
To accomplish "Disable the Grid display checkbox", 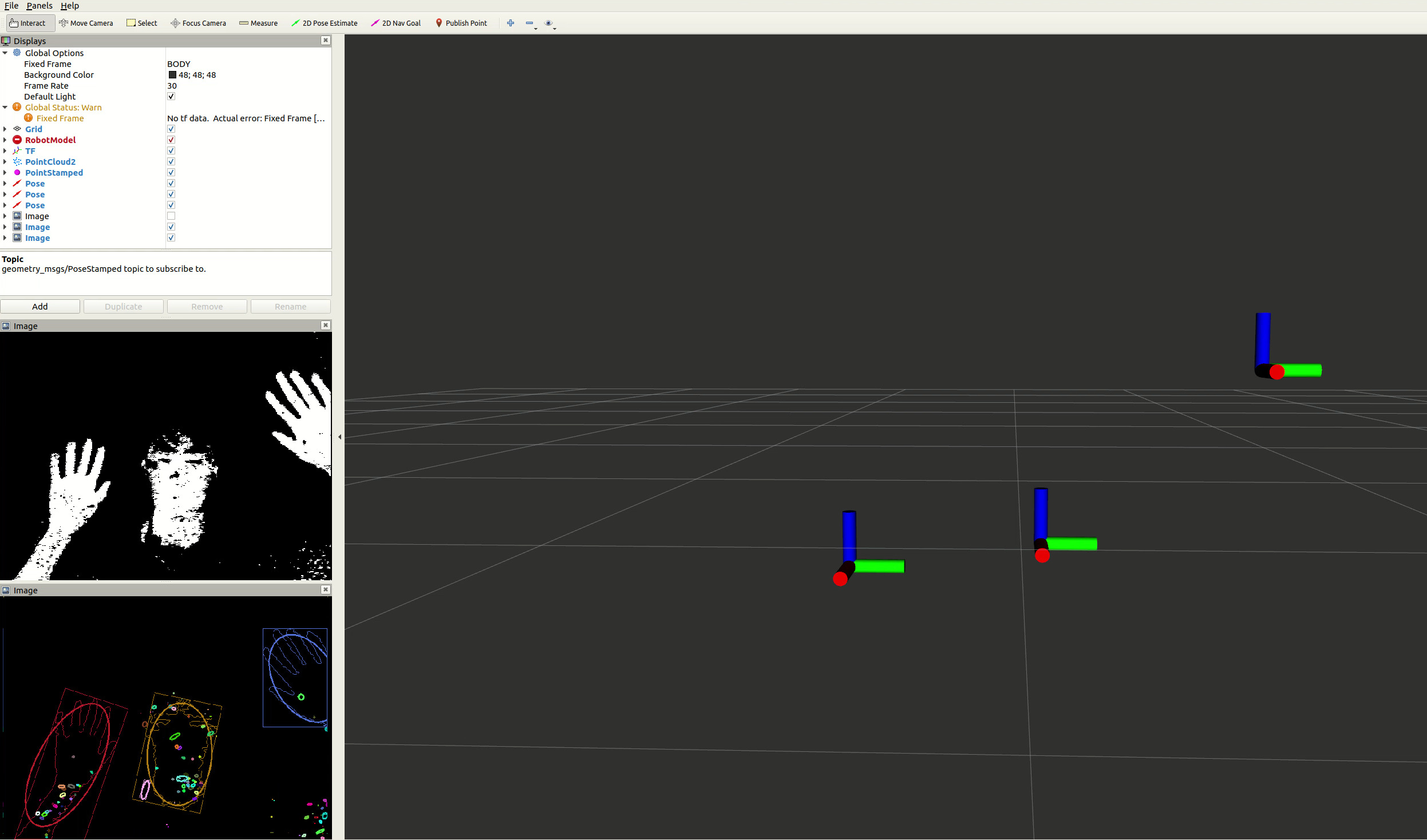I will [x=171, y=129].
